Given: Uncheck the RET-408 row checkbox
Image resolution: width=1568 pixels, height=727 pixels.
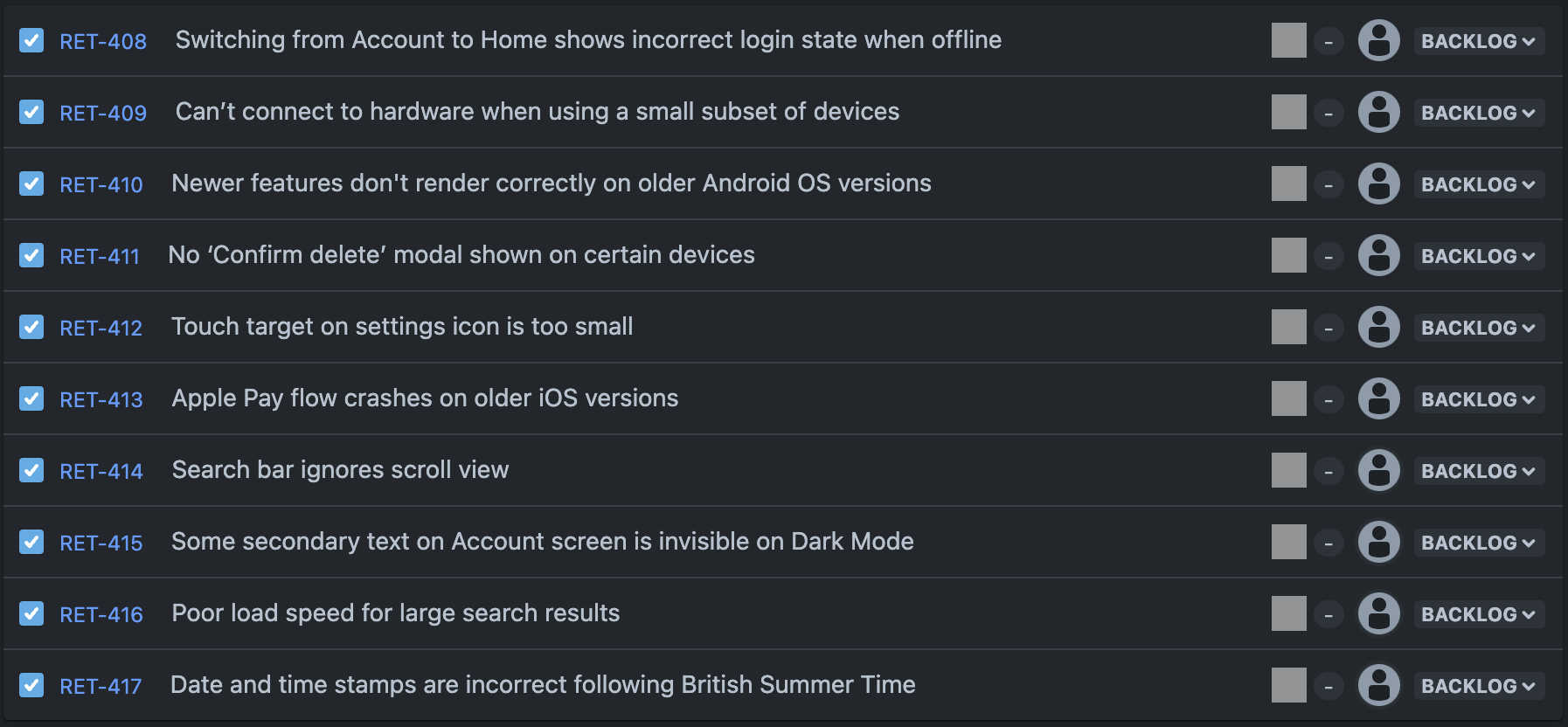Looking at the screenshot, I should tap(31, 40).
